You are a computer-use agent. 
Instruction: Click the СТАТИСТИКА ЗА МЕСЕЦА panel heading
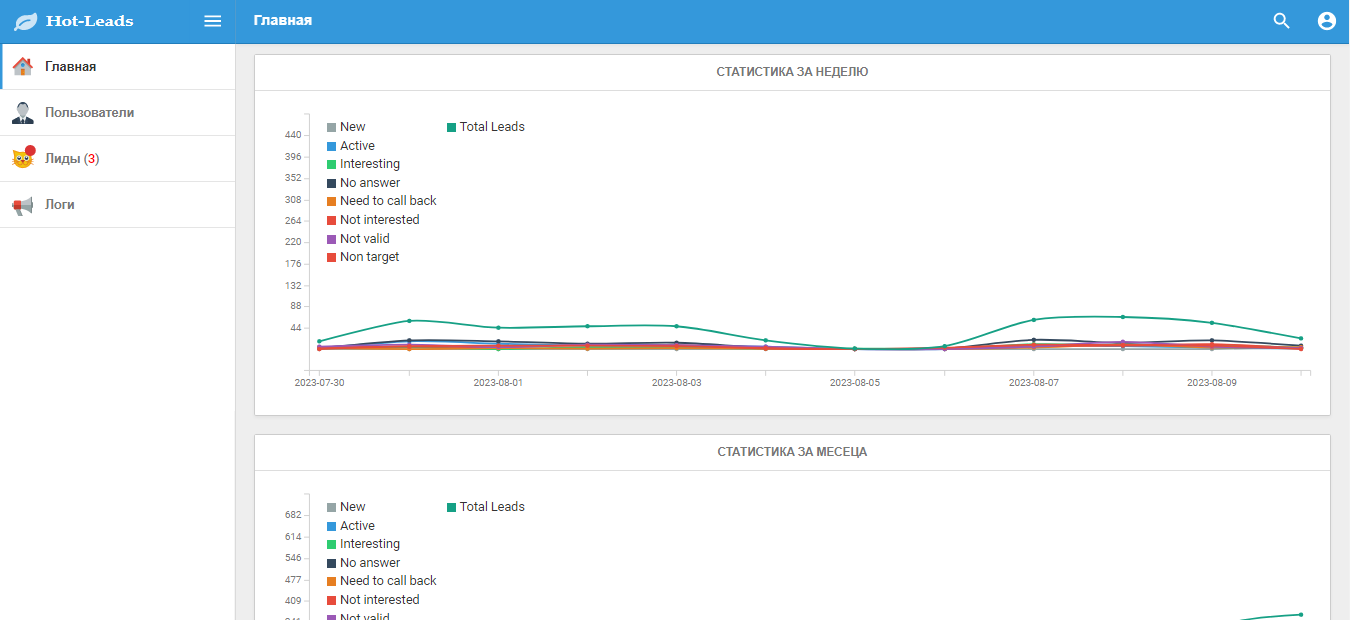pyautogui.click(x=792, y=452)
